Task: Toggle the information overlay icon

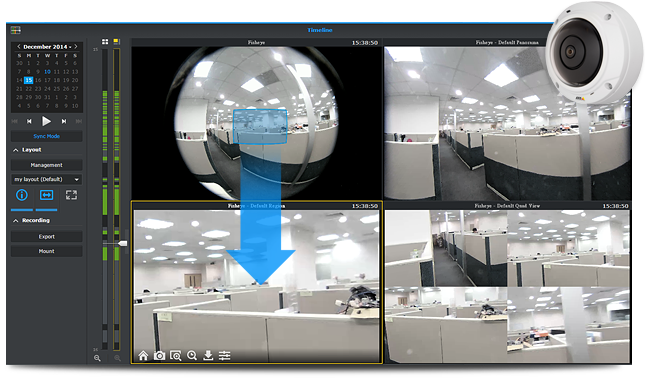Action: [22, 195]
